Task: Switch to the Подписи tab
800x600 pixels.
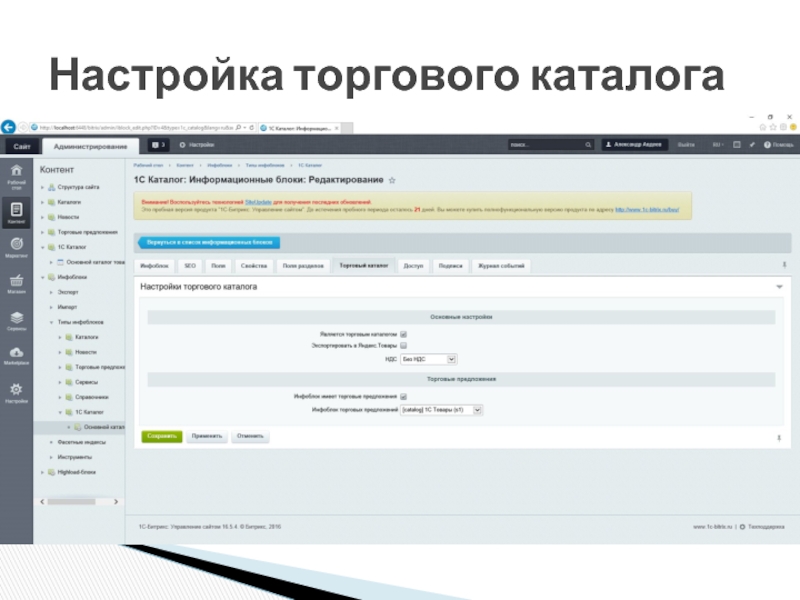Action: [451, 266]
